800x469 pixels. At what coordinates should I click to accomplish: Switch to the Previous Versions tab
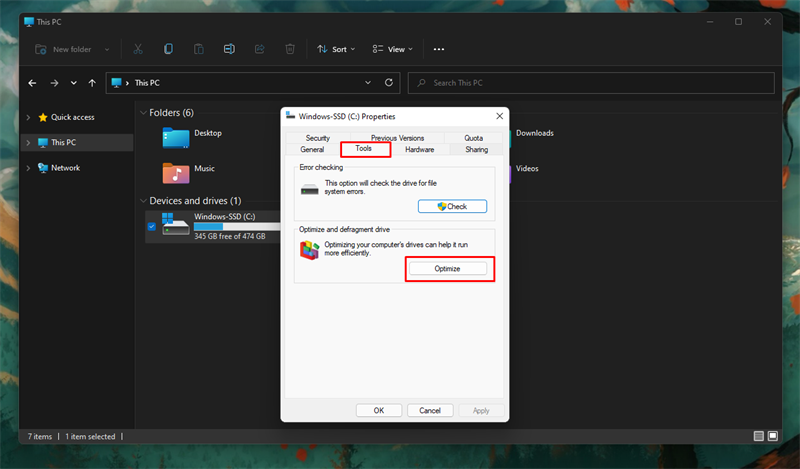pos(397,138)
